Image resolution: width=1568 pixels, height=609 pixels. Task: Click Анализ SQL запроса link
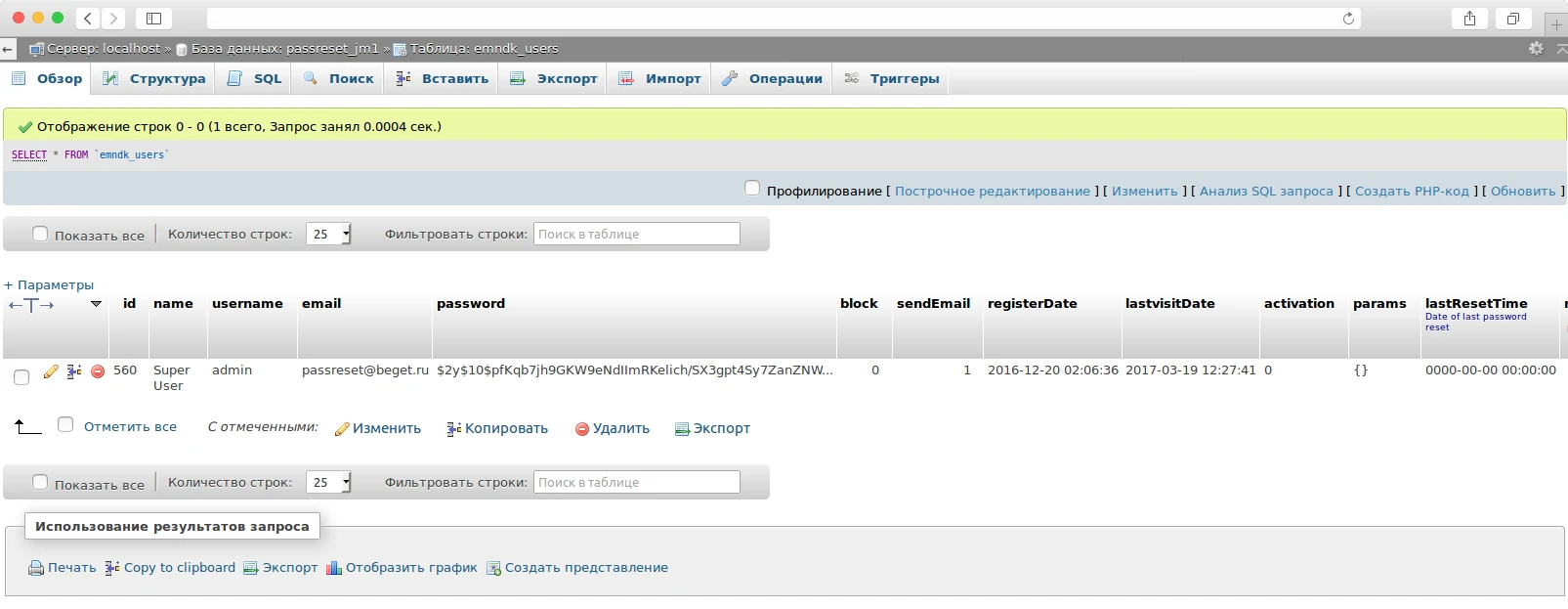coord(1266,192)
